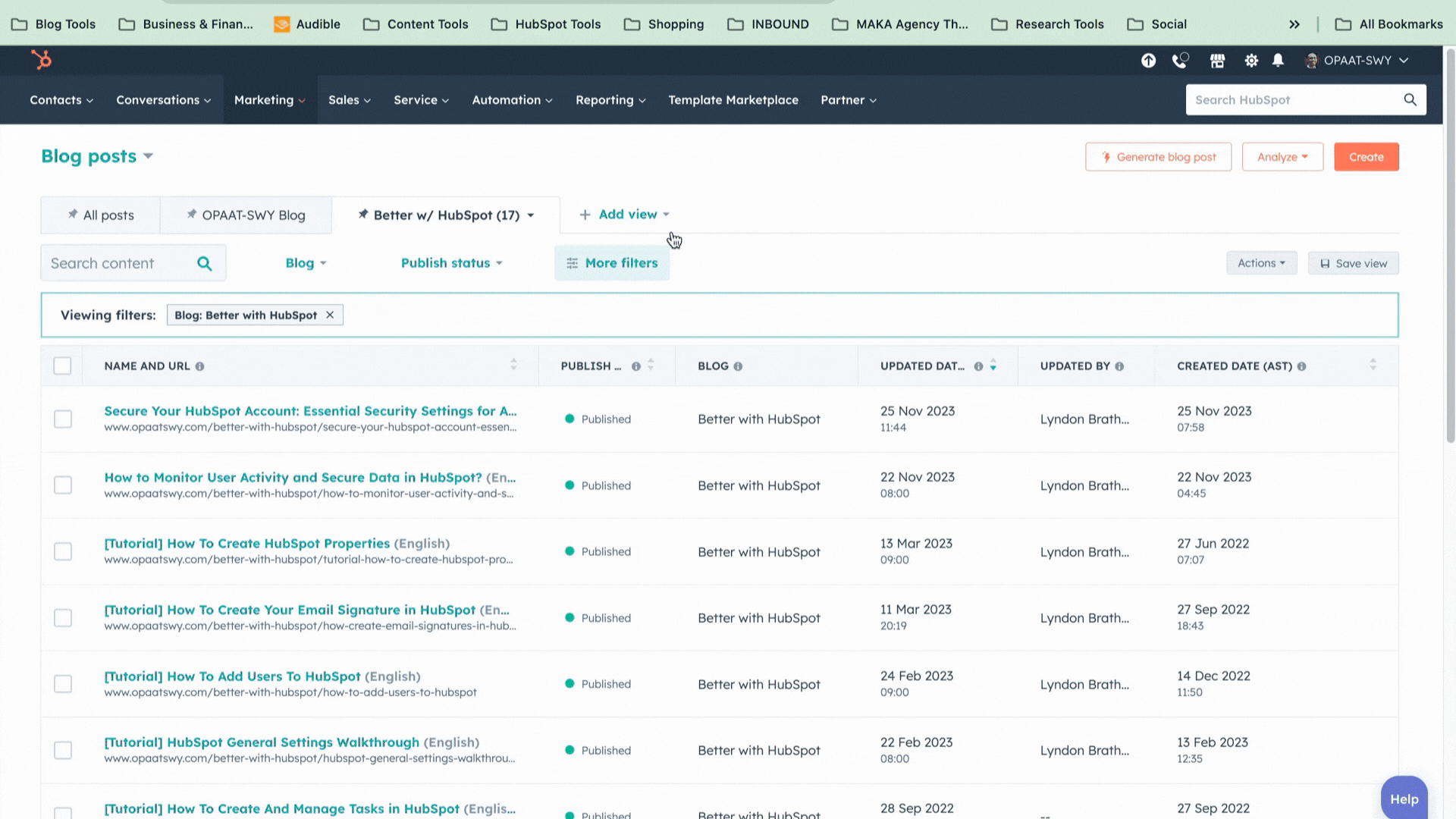Check the General Settings Walkthrough row
This screenshot has height=819, width=1456.
tap(63, 750)
